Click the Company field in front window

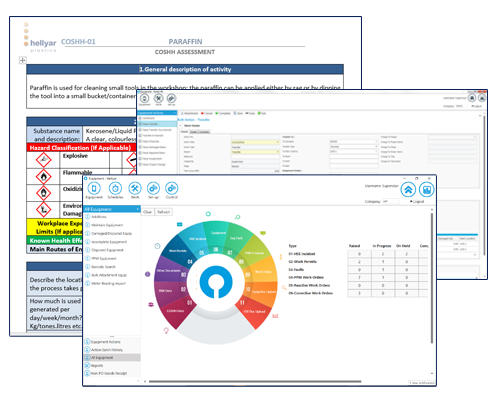[x=390, y=201]
